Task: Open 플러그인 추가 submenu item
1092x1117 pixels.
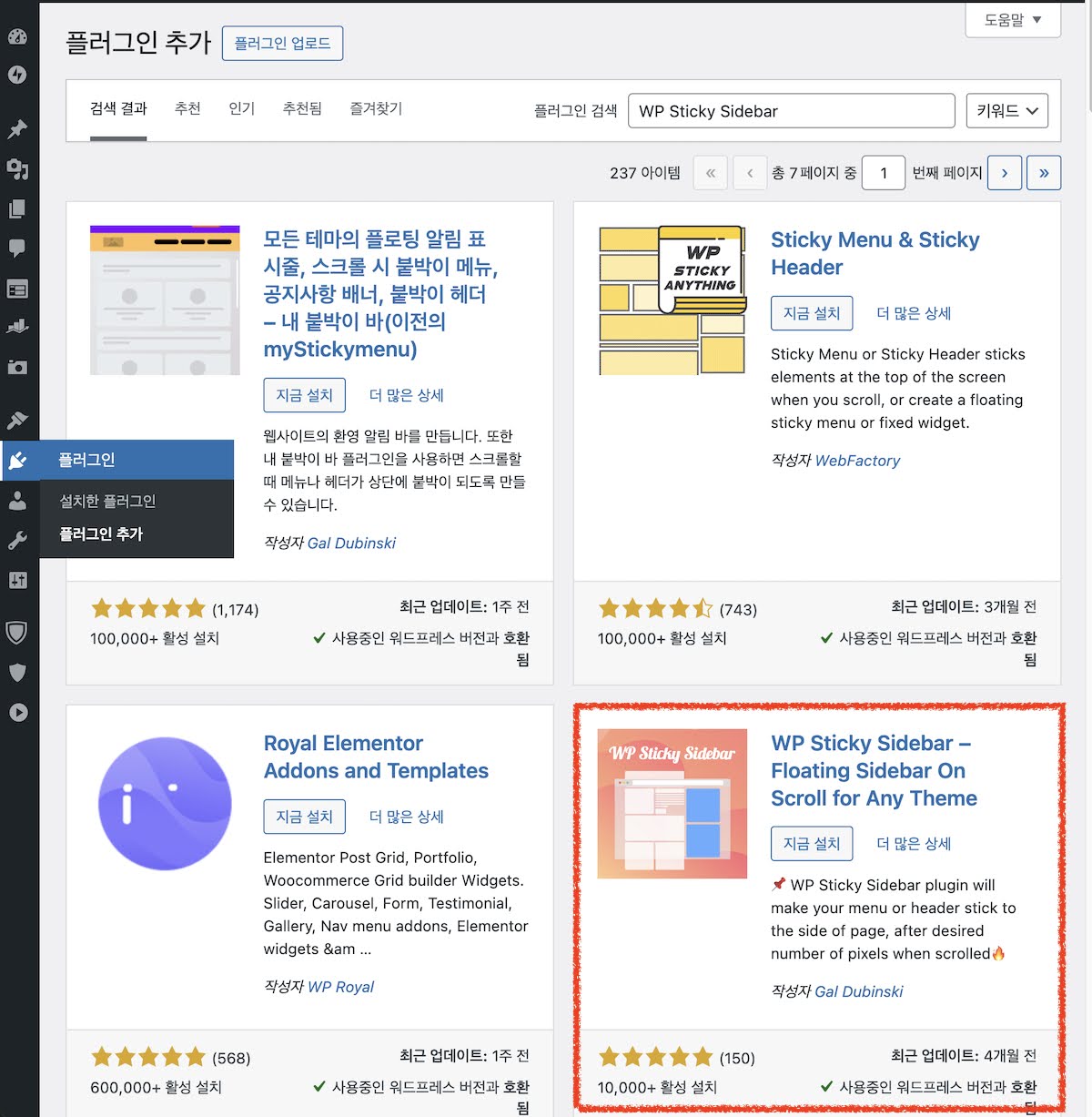Action: pyautogui.click(x=101, y=533)
